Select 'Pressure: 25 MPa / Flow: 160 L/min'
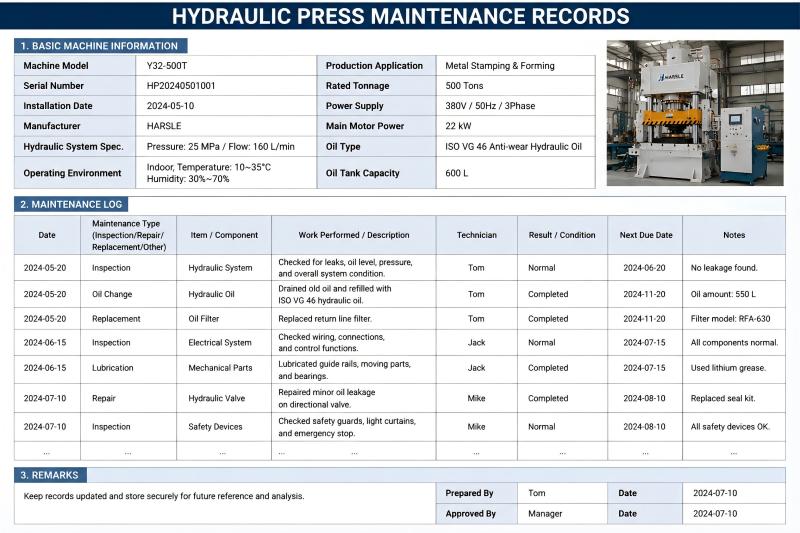This screenshot has height=533, width=800. [x=220, y=146]
